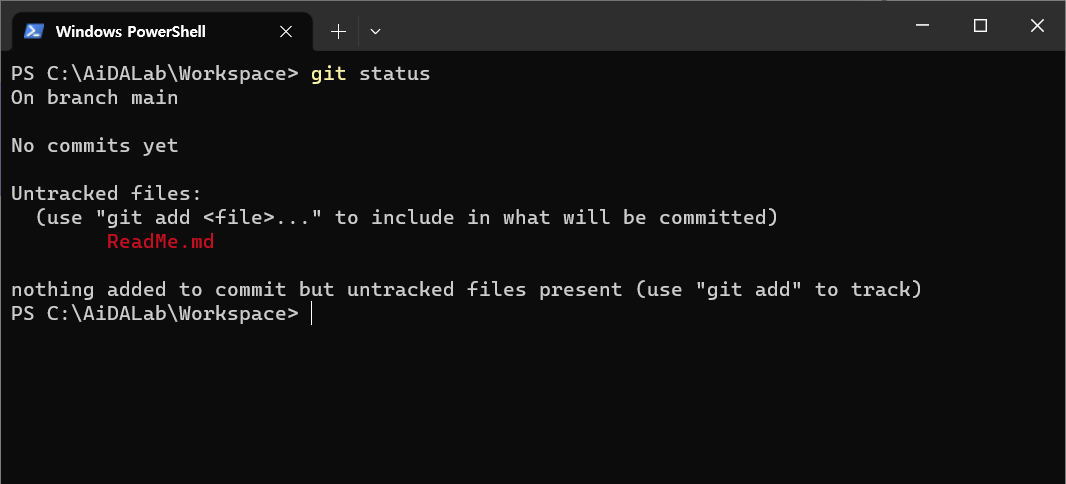The width and height of the screenshot is (1066, 484).
Task: Close the Windows PowerShell tab
Action: [286, 31]
